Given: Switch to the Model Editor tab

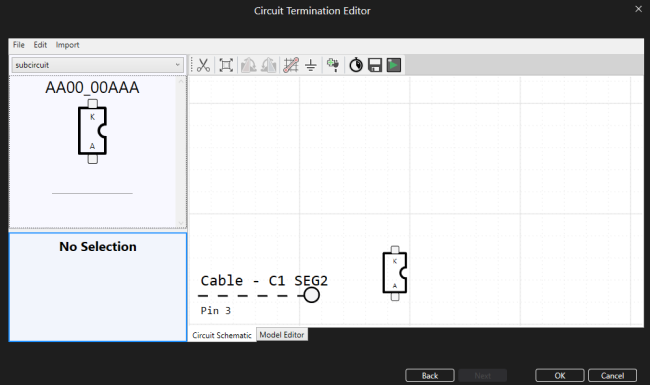Looking at the screenshot, I should click(282, 334).
